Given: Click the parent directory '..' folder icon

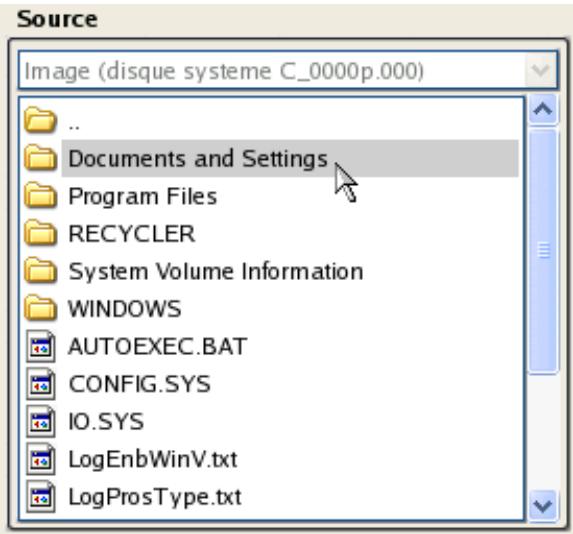Looking at the screenshot, I should click(40, 120).
